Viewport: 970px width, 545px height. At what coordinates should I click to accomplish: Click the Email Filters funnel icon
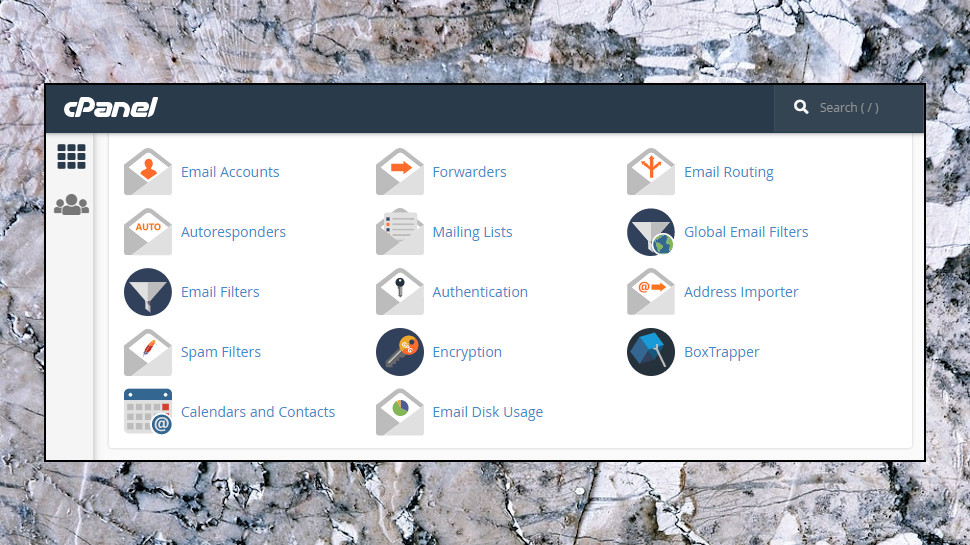pyautogui.click(x=148, y=292)
